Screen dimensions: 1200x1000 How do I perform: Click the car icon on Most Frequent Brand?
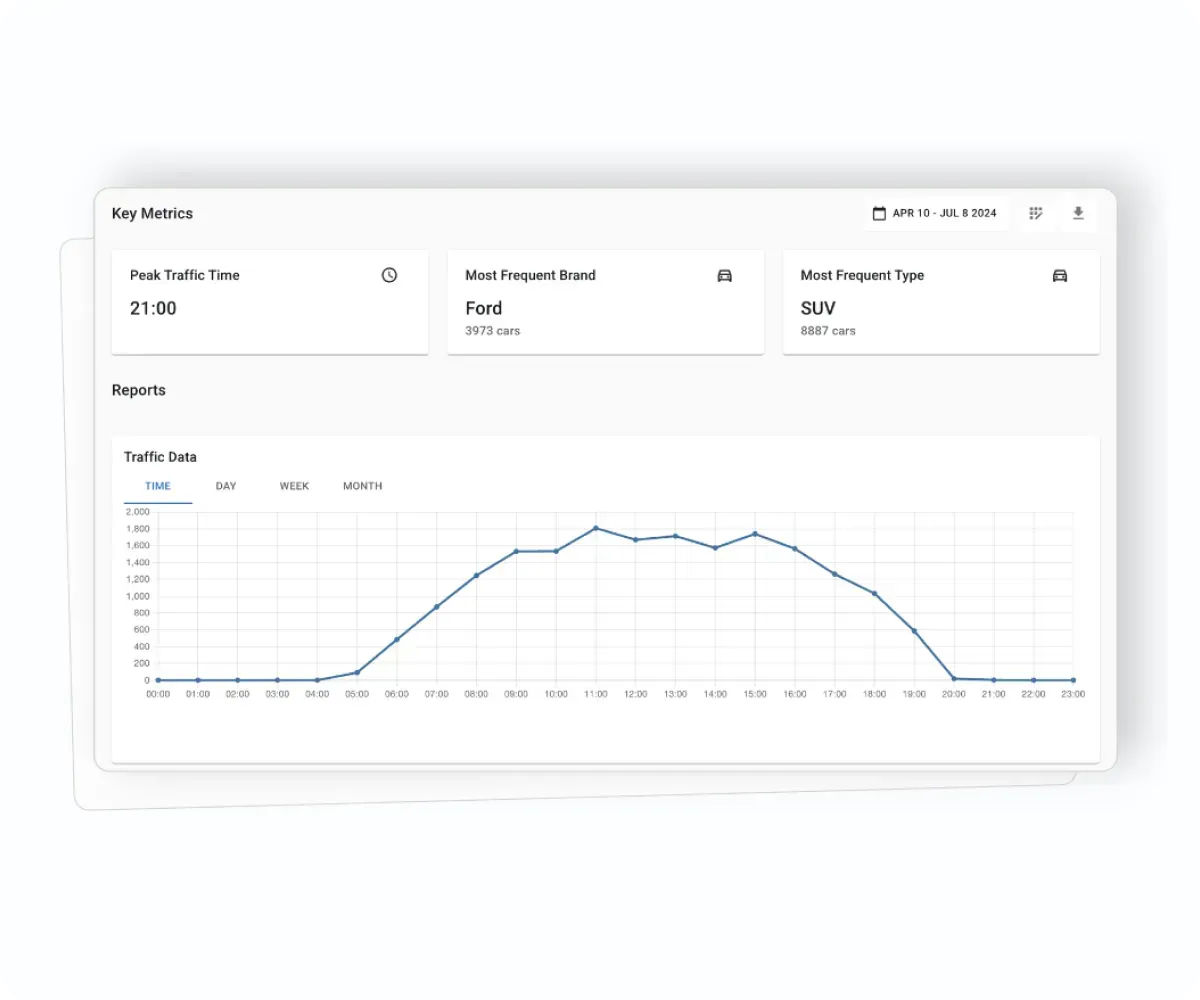(725, 276)
